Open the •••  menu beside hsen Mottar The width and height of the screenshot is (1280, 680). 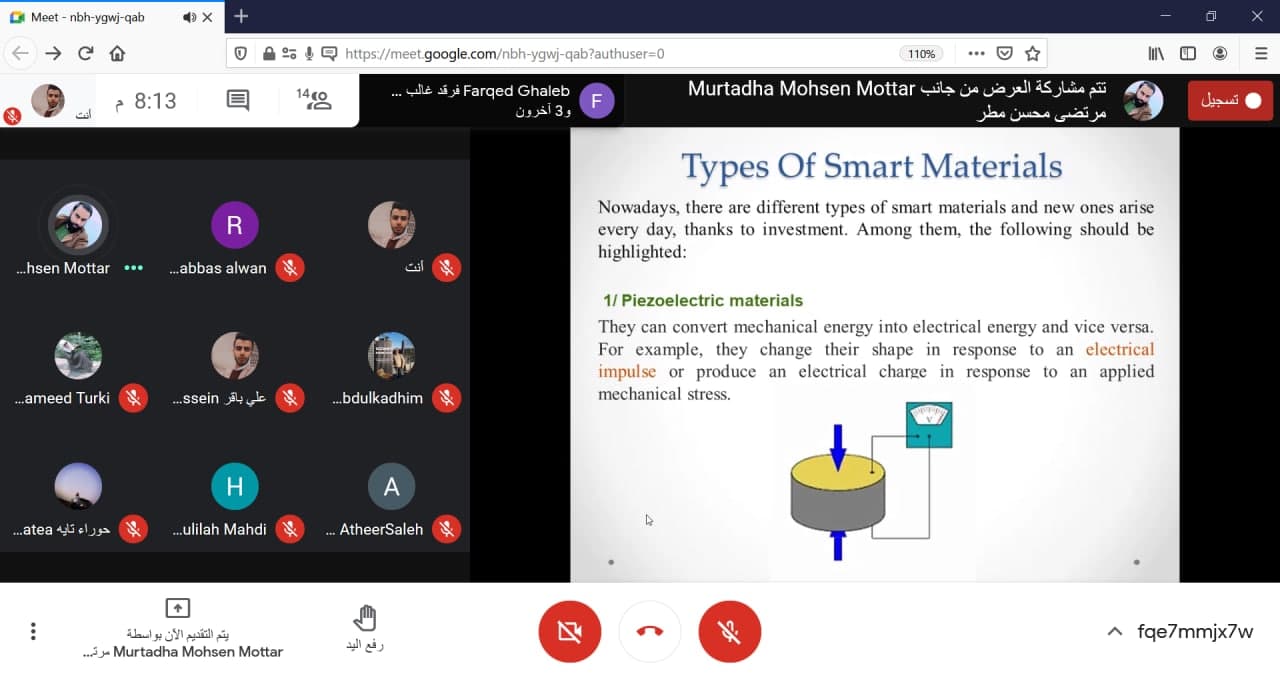134,268
